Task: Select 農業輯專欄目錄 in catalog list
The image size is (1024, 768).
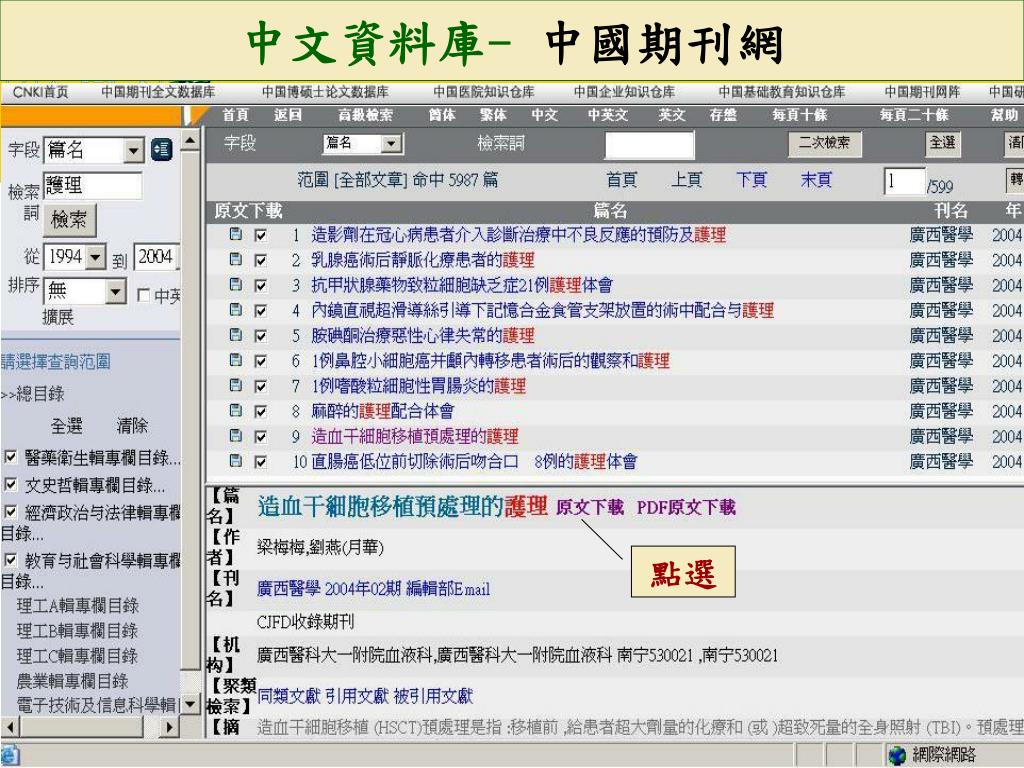Action: 72,681
